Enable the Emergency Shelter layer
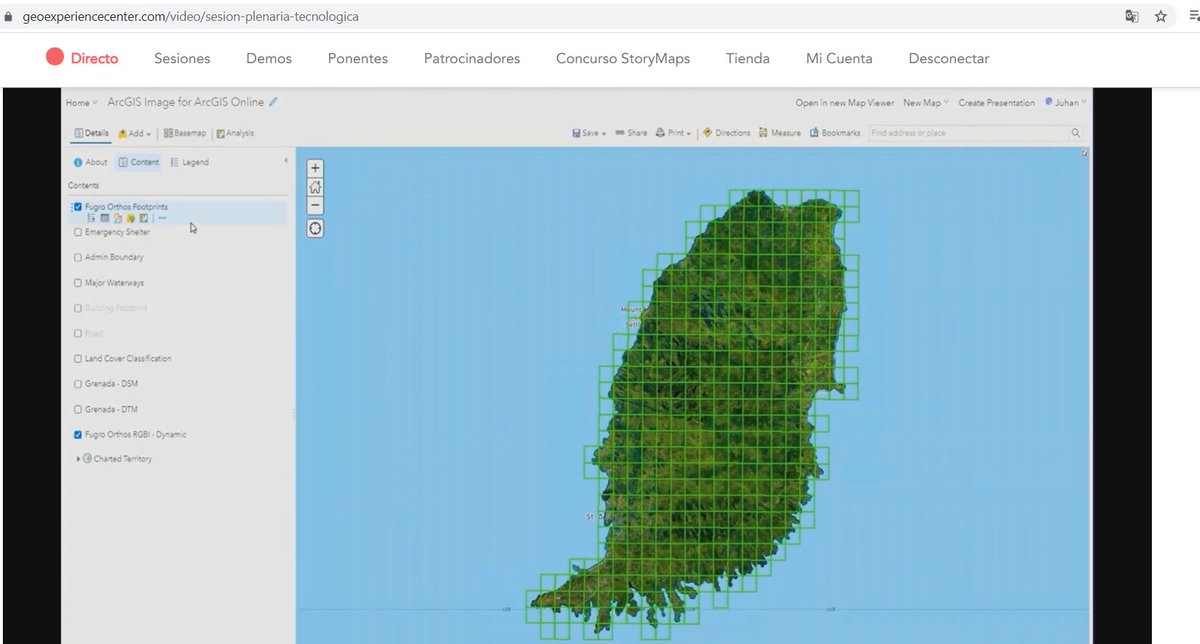The width and height of the screenshot is (1200, 644). [79, 232]
